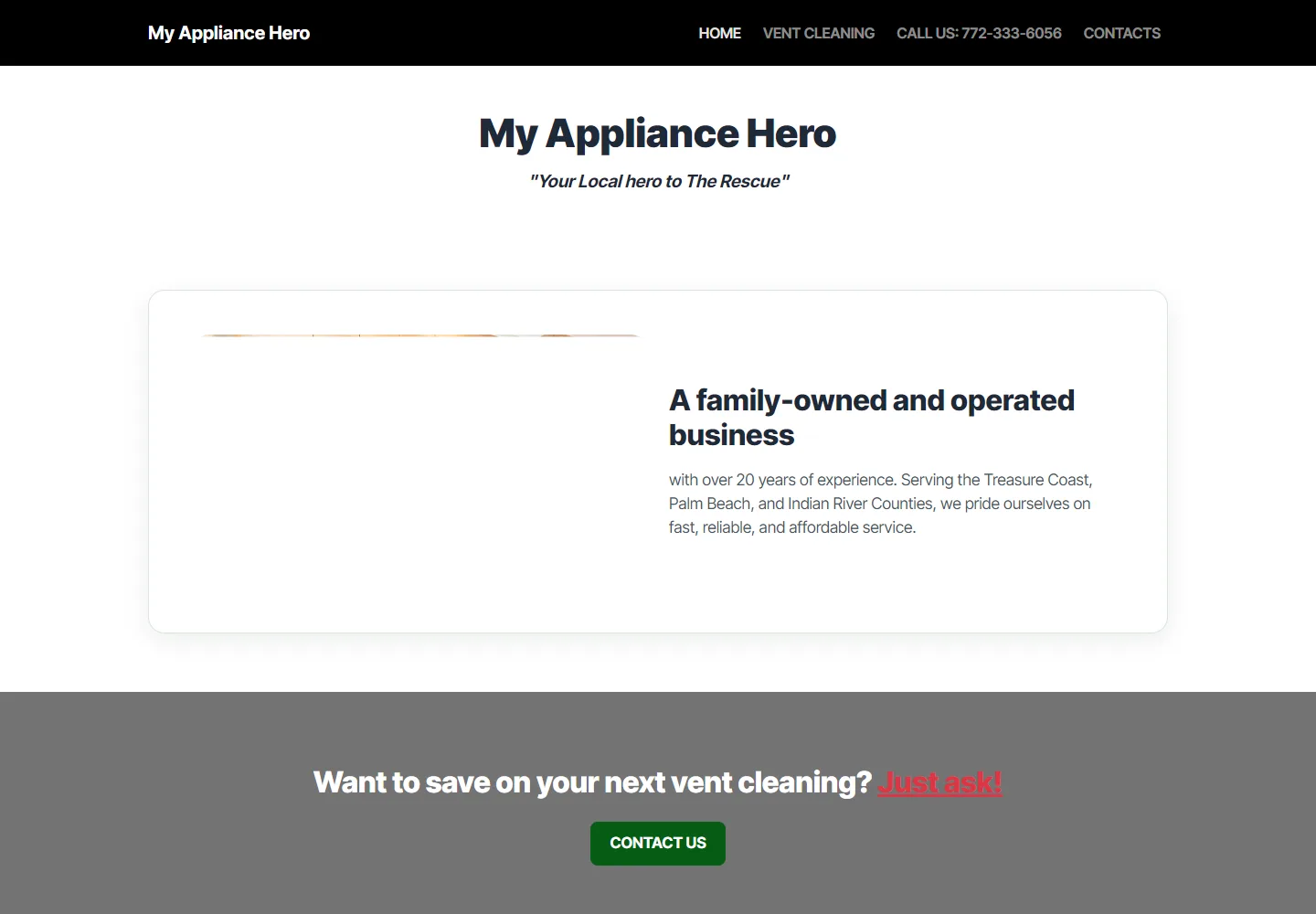This screenshot has width=1316, height=914.
Task: Follow the red Just ask! link
Action: [x=939, y=782]
